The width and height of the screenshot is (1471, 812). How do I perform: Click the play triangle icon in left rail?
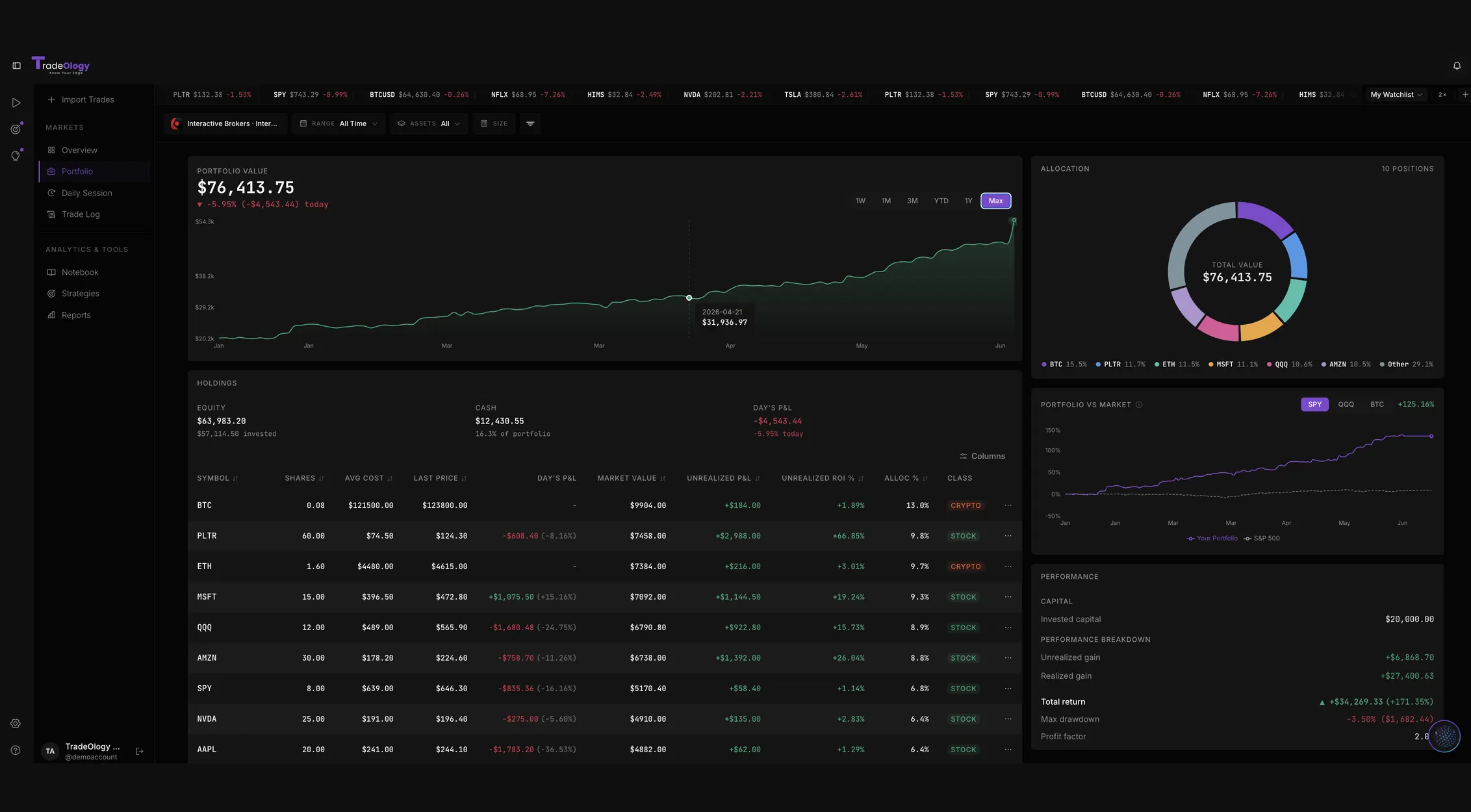(16, 103)
